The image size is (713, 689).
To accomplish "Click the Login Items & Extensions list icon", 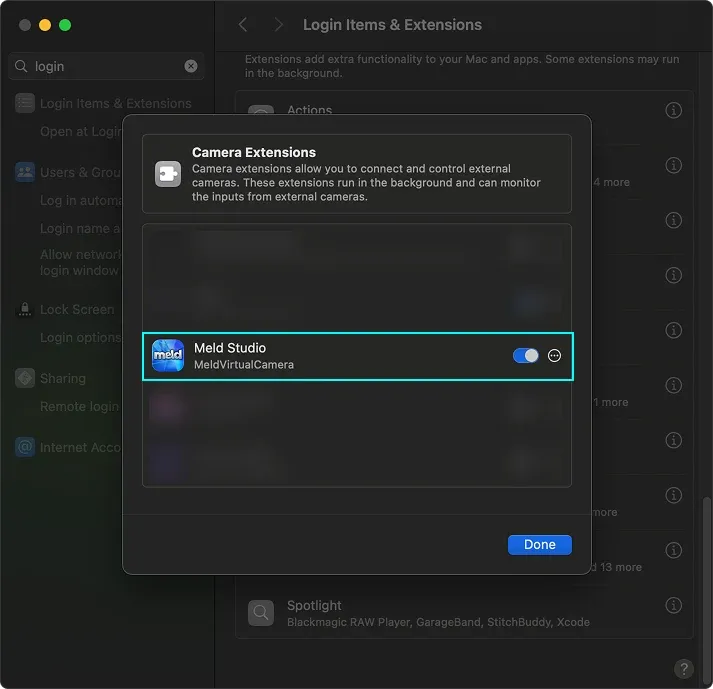I will pos(25,103).
